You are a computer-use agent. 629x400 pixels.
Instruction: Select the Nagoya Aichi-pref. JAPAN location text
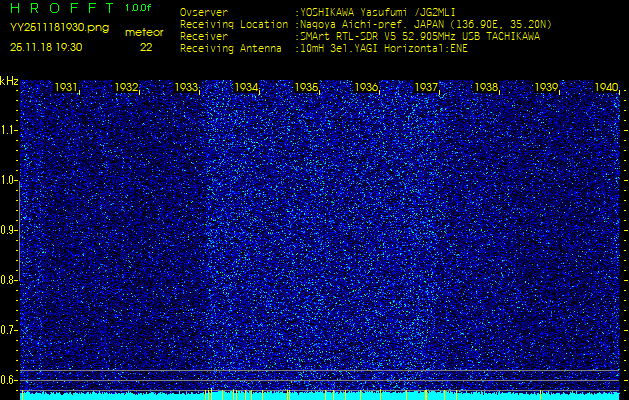click(x=426, y=24)
